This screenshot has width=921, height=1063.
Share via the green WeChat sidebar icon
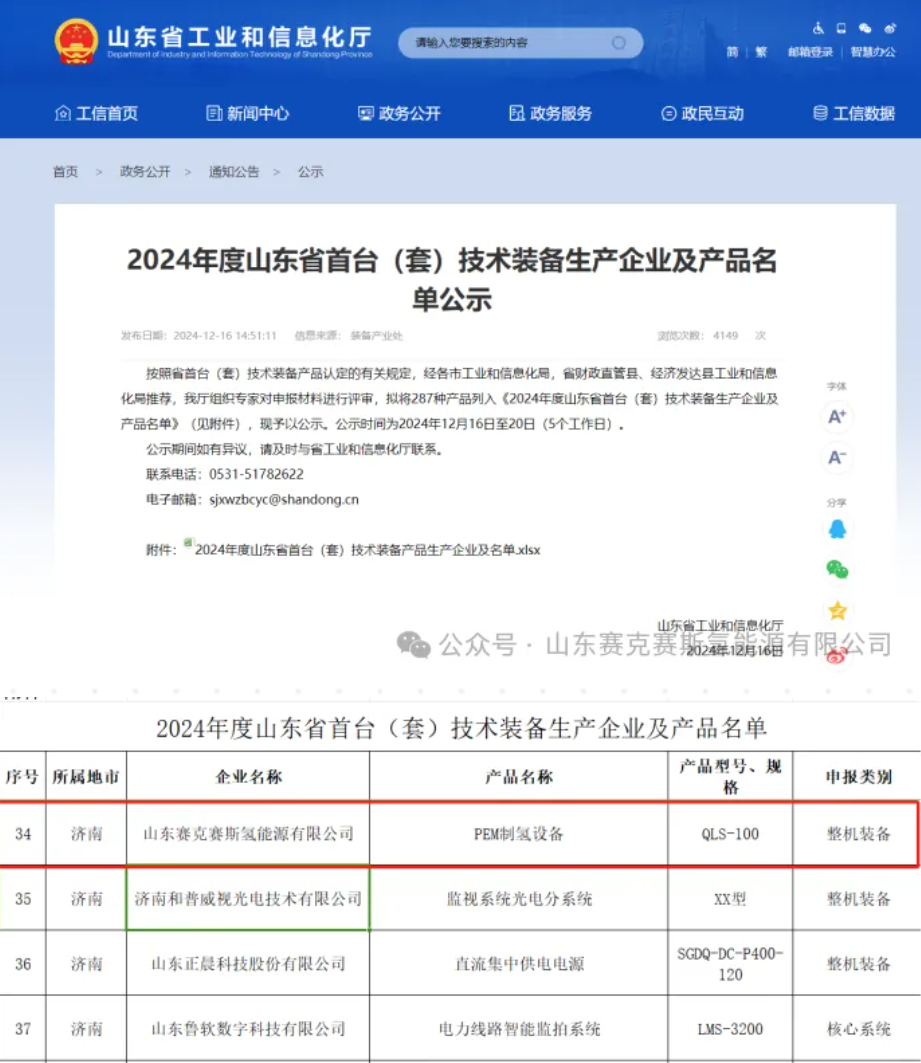(x=837, y=569)
